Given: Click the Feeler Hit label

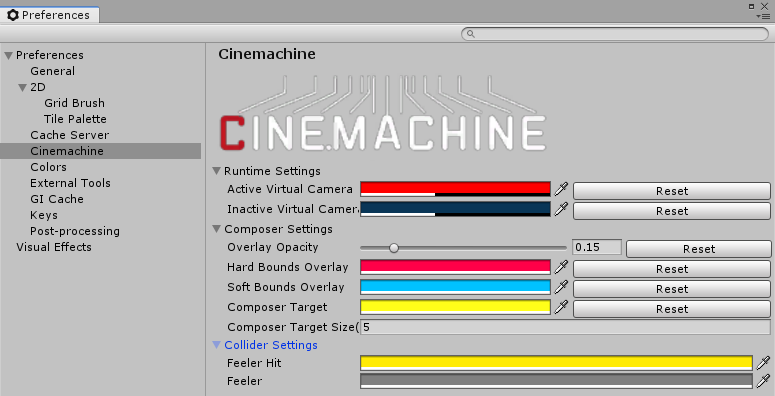Looking at the screenshot, I should pos(254,363).
